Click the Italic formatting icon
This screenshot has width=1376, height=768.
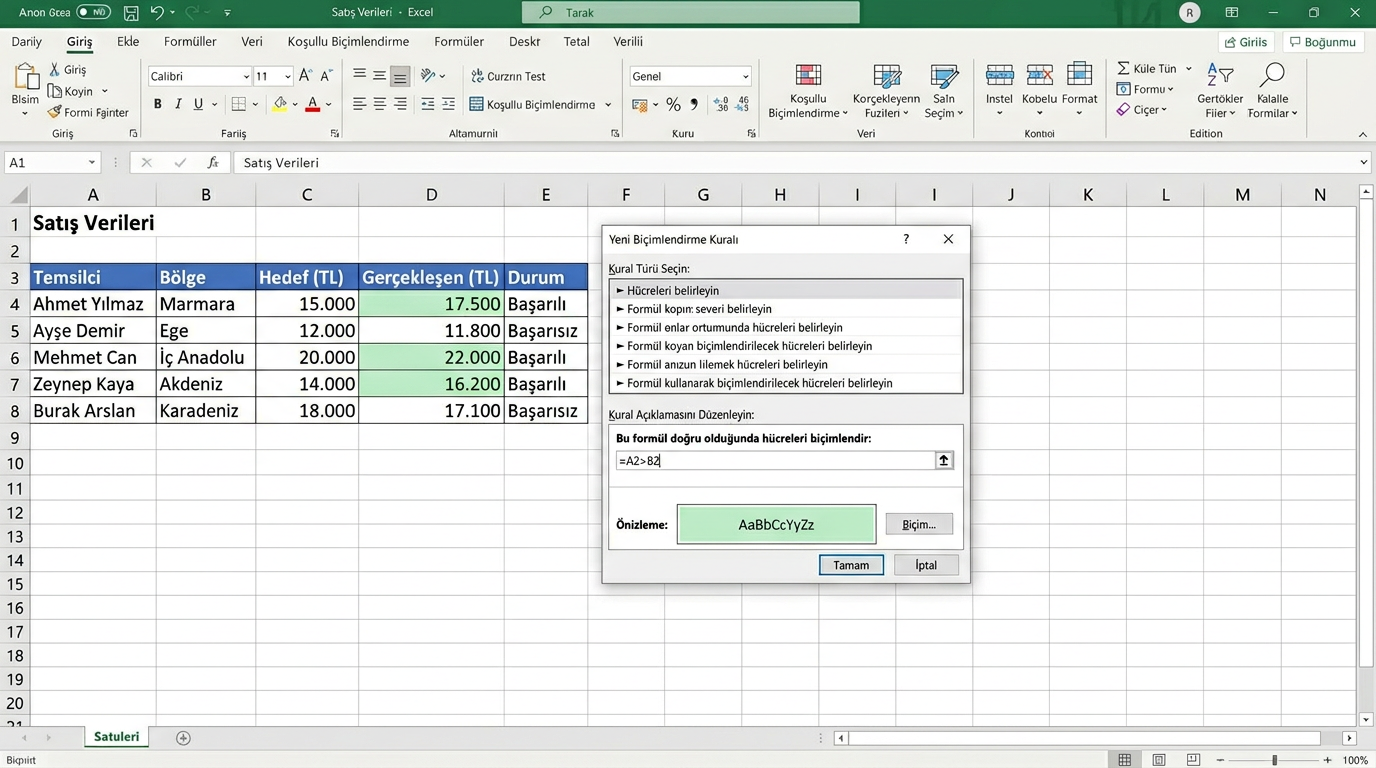178,104
